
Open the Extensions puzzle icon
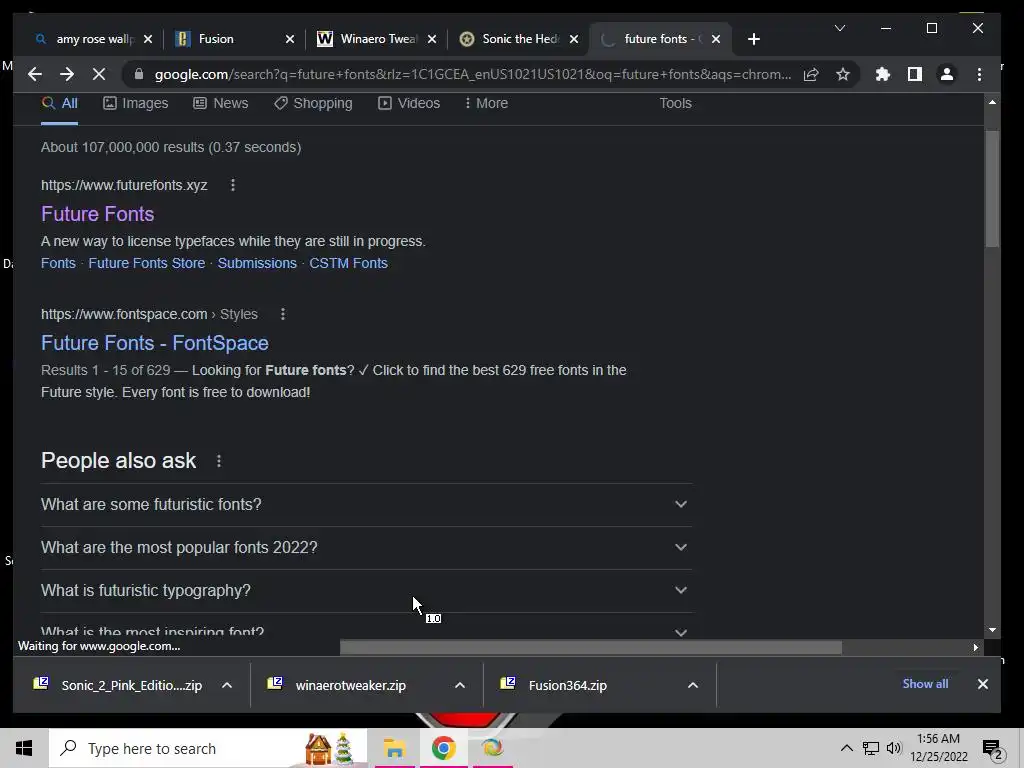(883, 74)
